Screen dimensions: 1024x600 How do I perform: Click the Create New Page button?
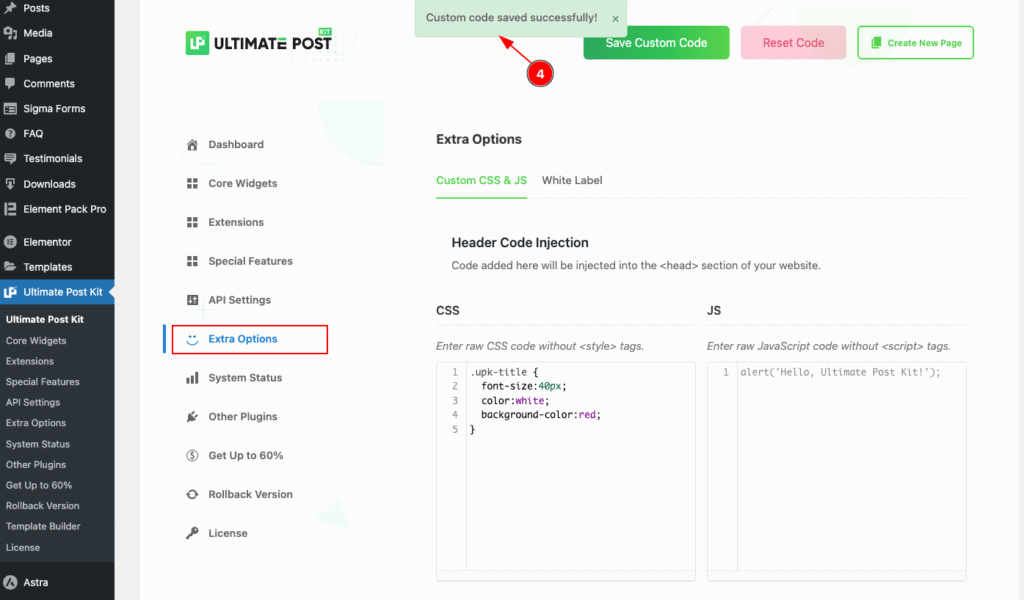[916, 42]
